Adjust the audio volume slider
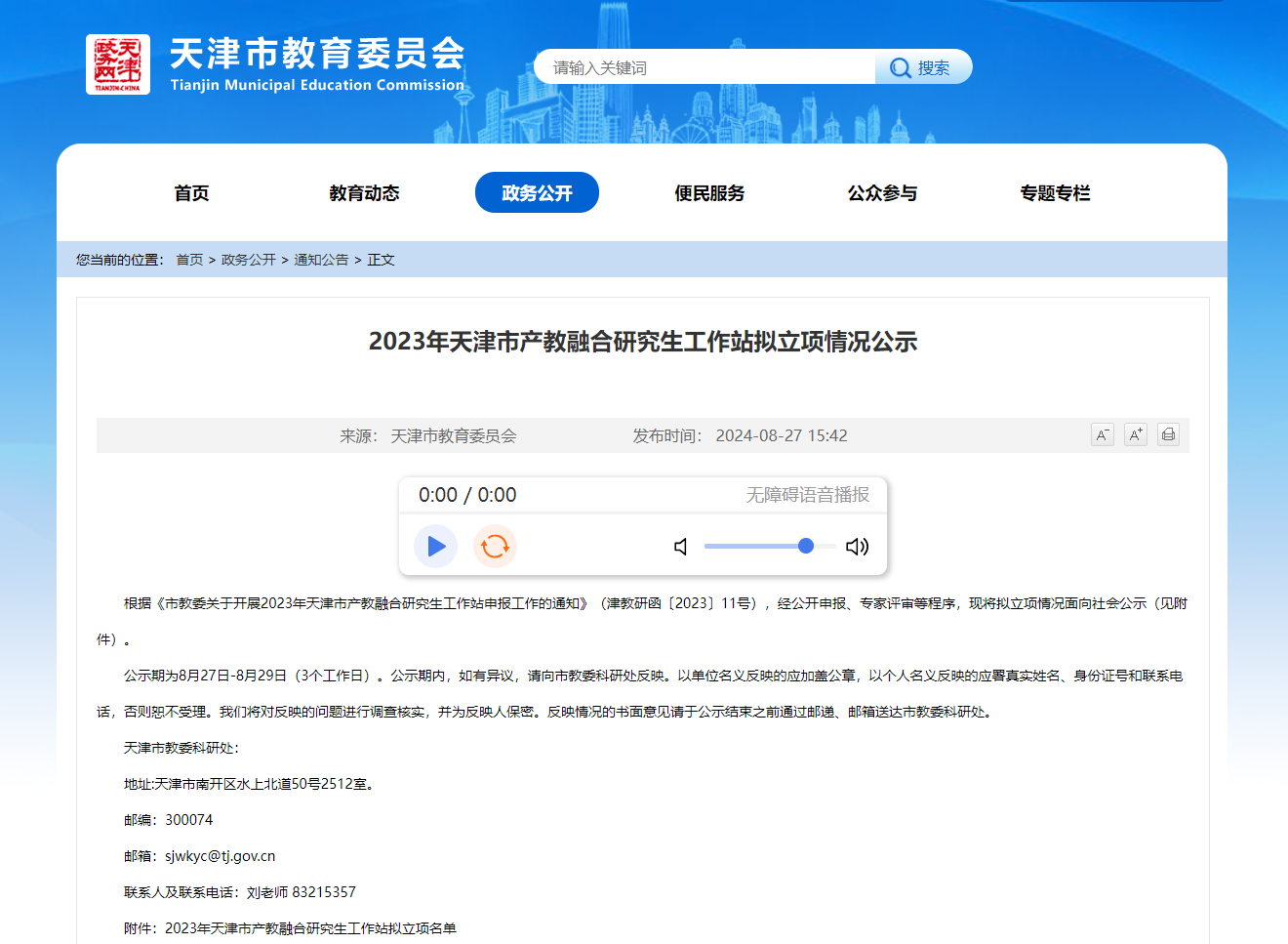The image size is (1288, 944). tap(769, 546)
